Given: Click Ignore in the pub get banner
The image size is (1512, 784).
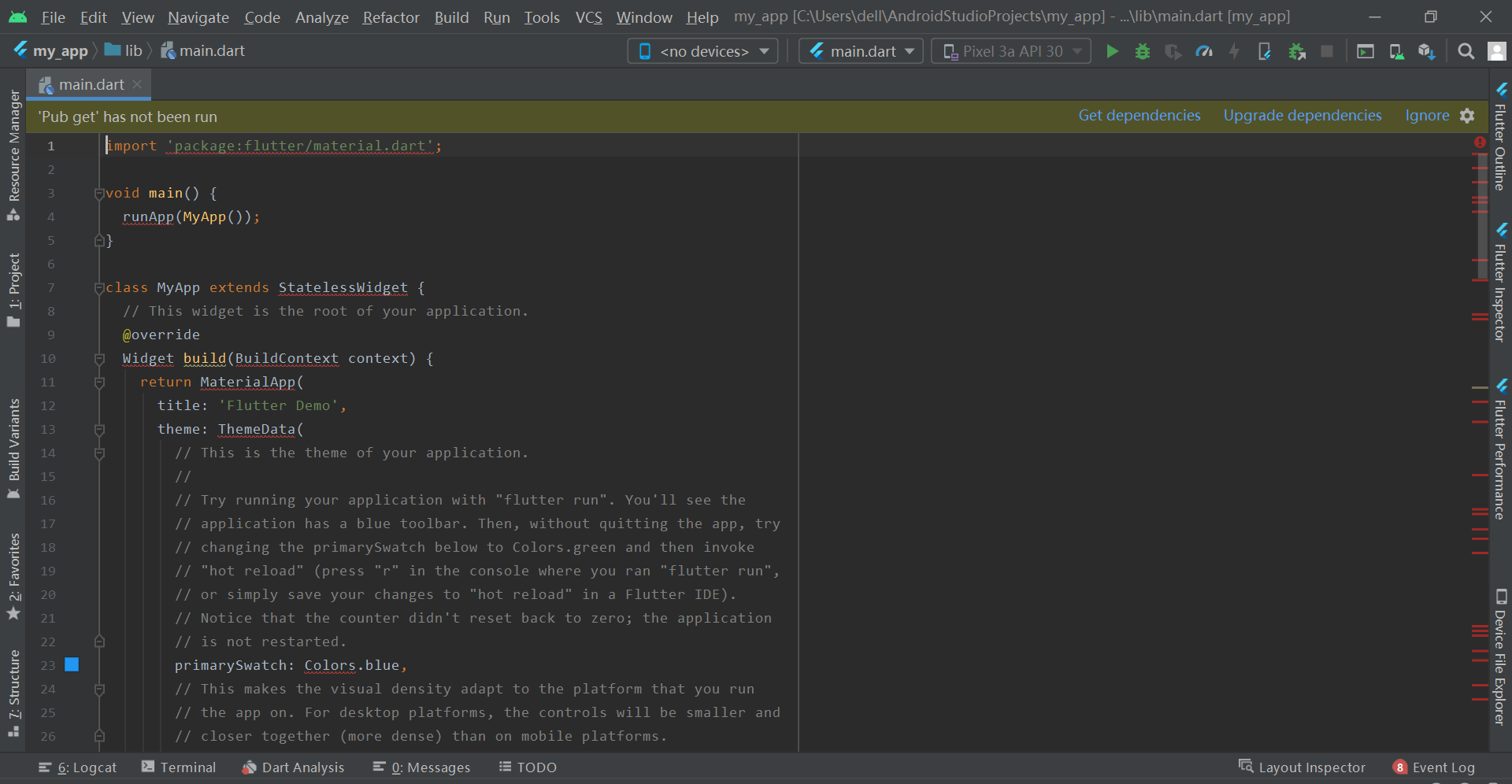Looking at the screenshot, I should [x=1427, y=116].
